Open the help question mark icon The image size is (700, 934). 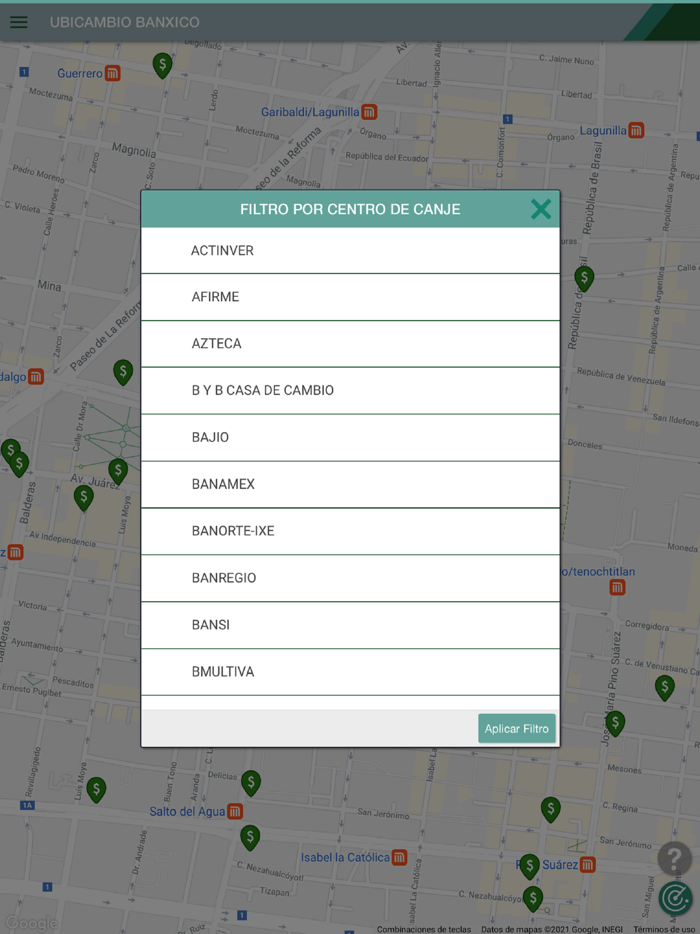(x=674, y=858)
